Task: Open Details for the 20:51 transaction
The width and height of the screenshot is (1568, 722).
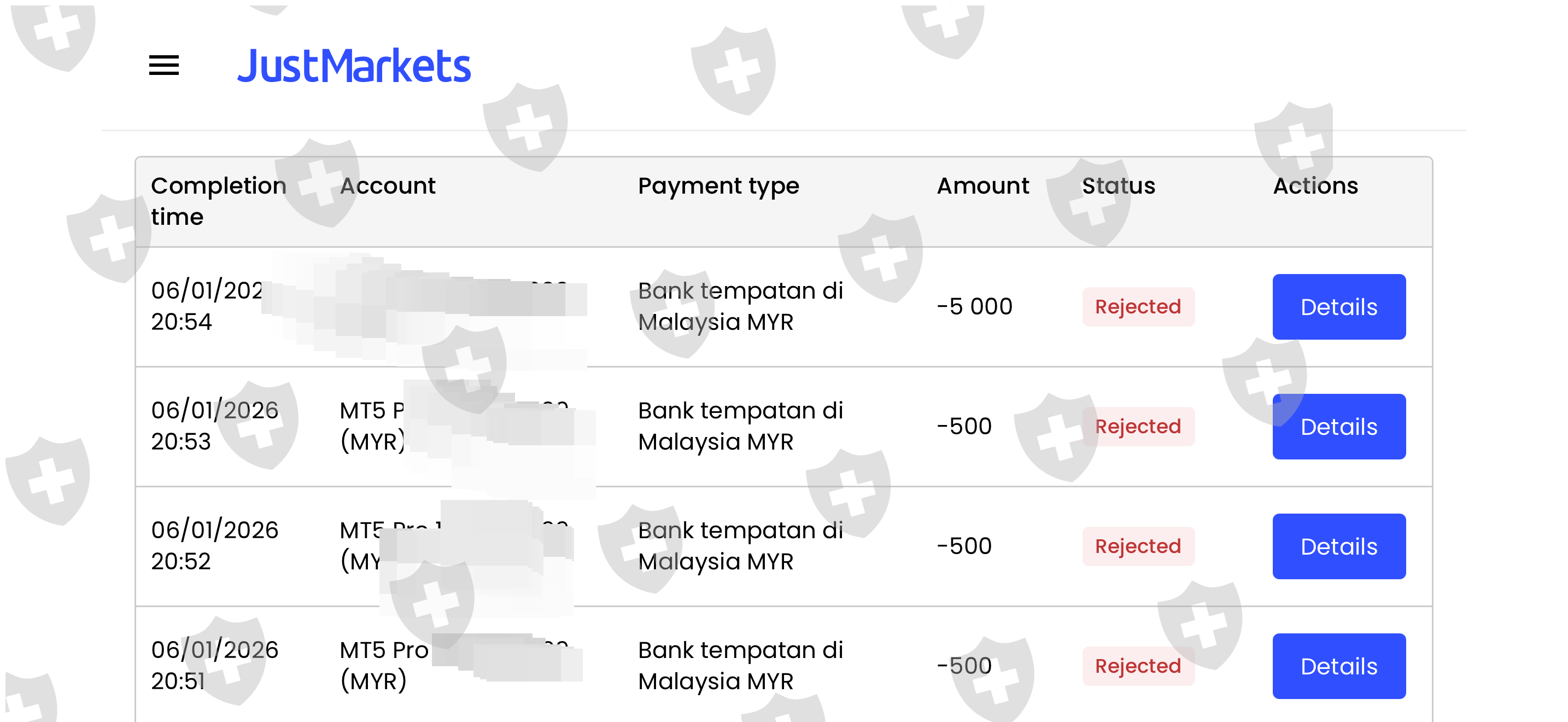Action: coord(1338,666)
